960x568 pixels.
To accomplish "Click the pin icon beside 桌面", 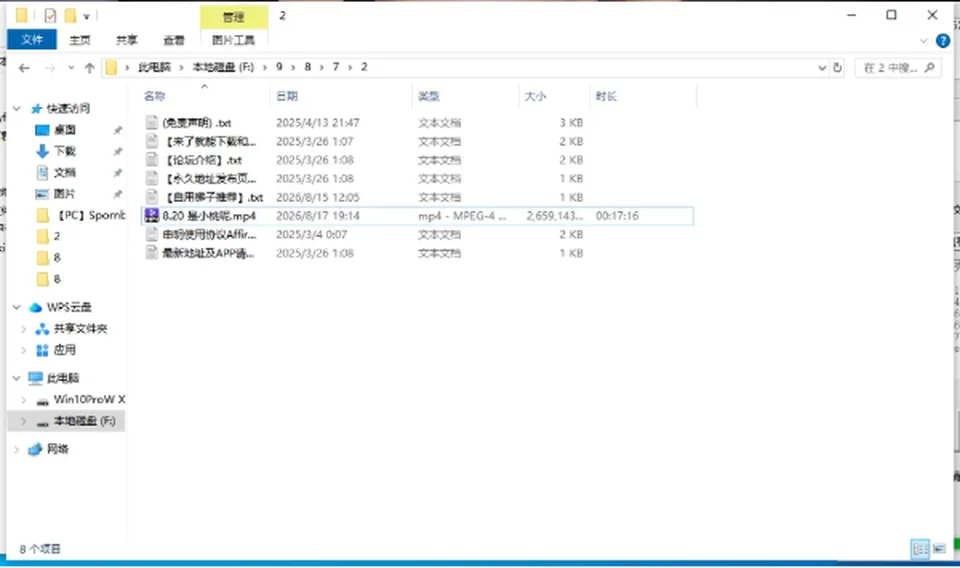I will (x=118, y=130).
